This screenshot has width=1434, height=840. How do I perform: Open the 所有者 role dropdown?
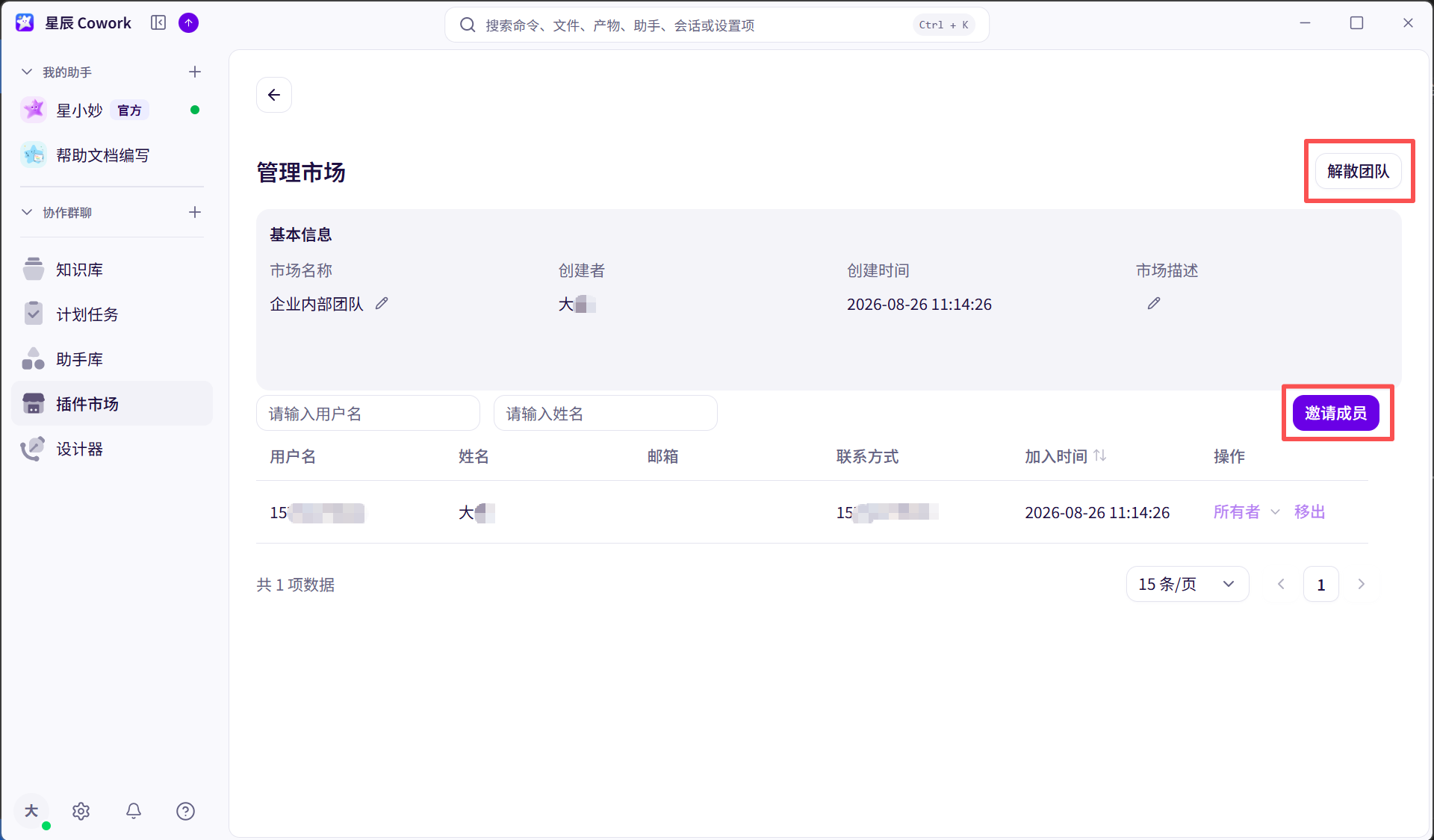(1247, 512)
